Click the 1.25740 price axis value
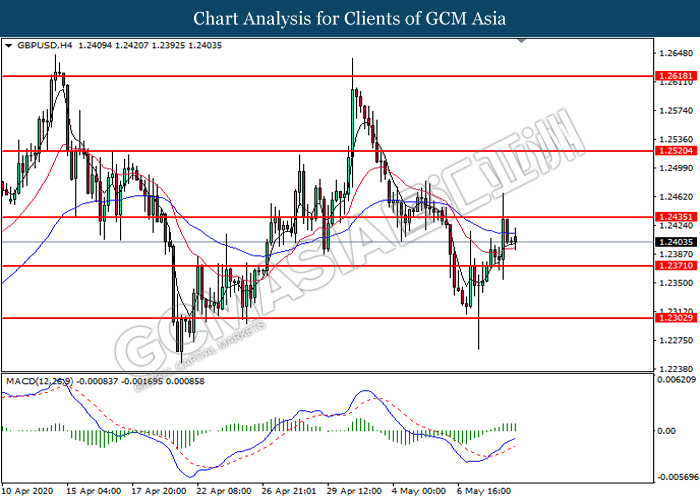The width and height of the screenshot is (700, 500). [676, 110]
